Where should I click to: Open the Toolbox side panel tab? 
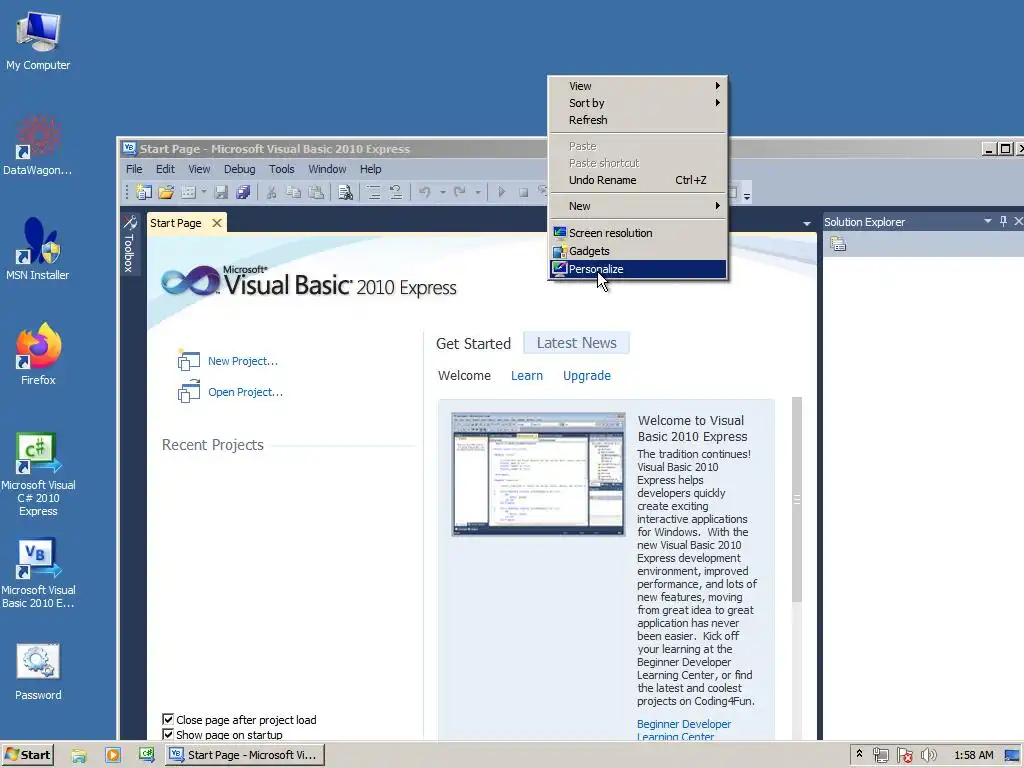[x=129, y=244]
